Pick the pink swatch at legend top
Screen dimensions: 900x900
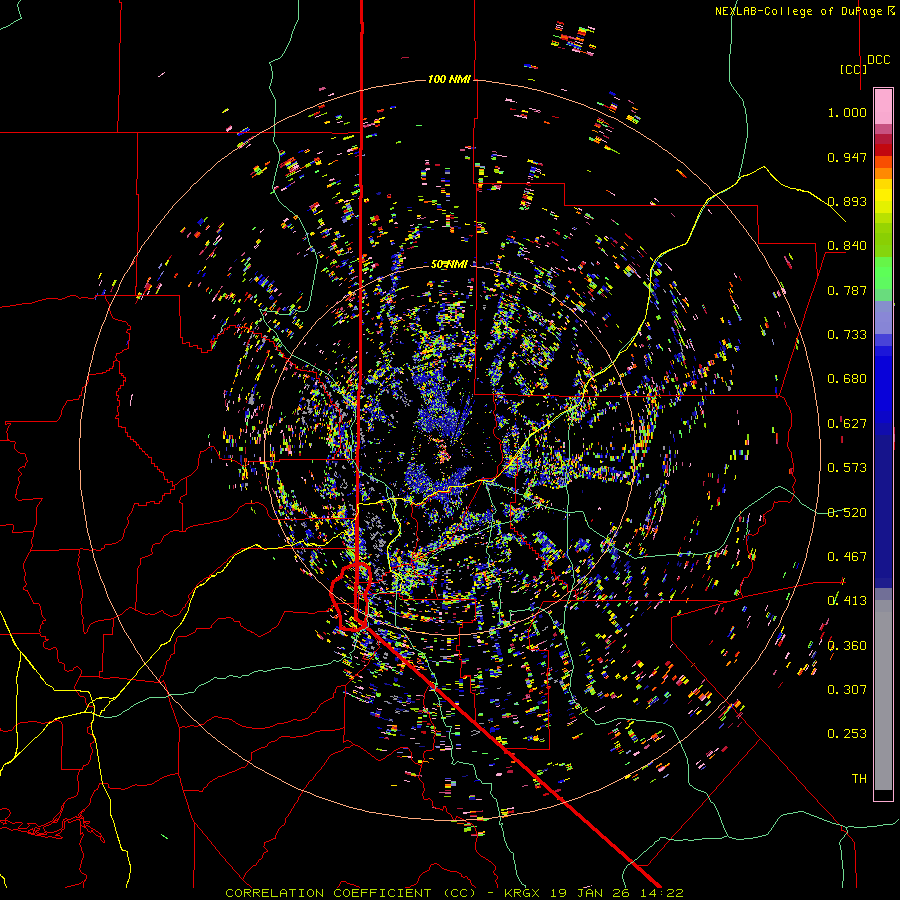pyautogui.click(x=883, y=107)
